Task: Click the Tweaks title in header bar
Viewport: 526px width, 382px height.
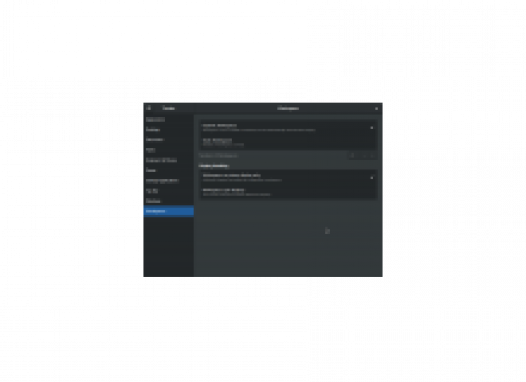Action: pos(168,108)
